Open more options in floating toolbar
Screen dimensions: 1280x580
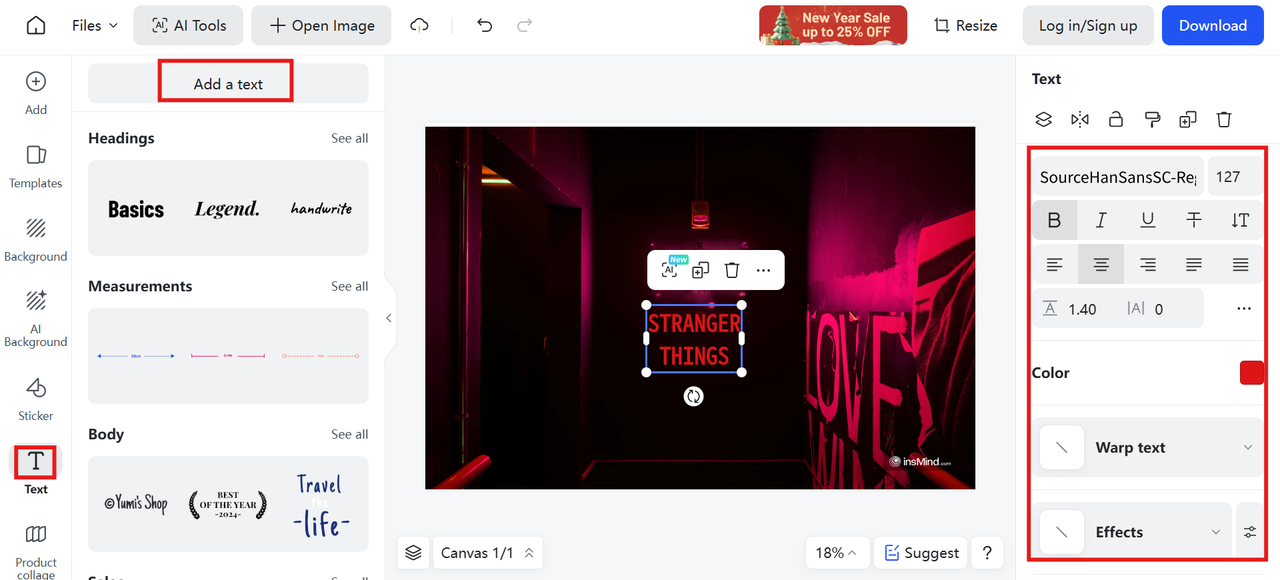pos(763,270)
